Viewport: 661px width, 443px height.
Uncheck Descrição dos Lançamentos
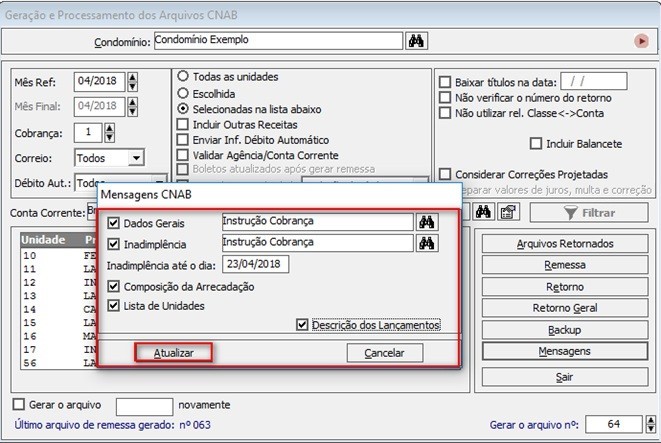pyautogui.click(x=302, y=325)
